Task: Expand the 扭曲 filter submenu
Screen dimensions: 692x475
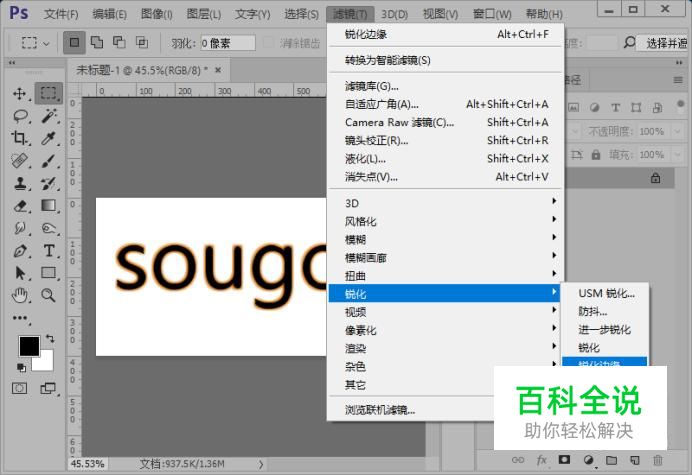Action: pos(444,275)
